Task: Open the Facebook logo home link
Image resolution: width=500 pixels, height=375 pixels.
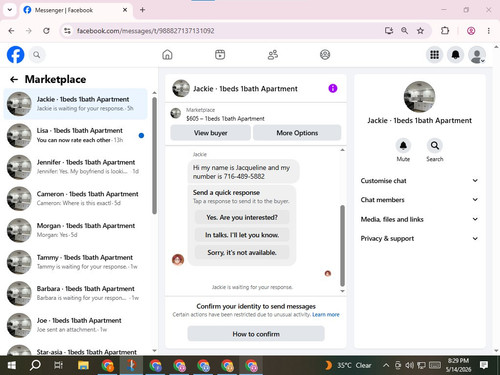Action: 15,55
